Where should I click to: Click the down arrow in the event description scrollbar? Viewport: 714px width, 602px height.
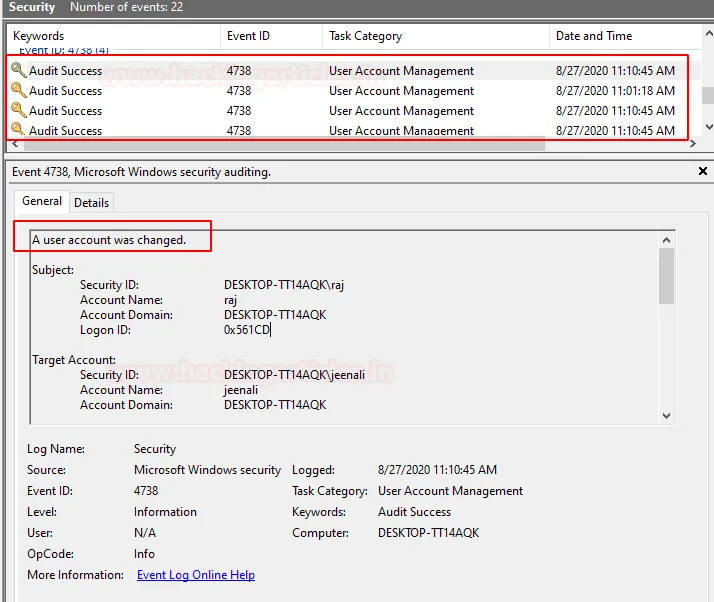[666, 415]
